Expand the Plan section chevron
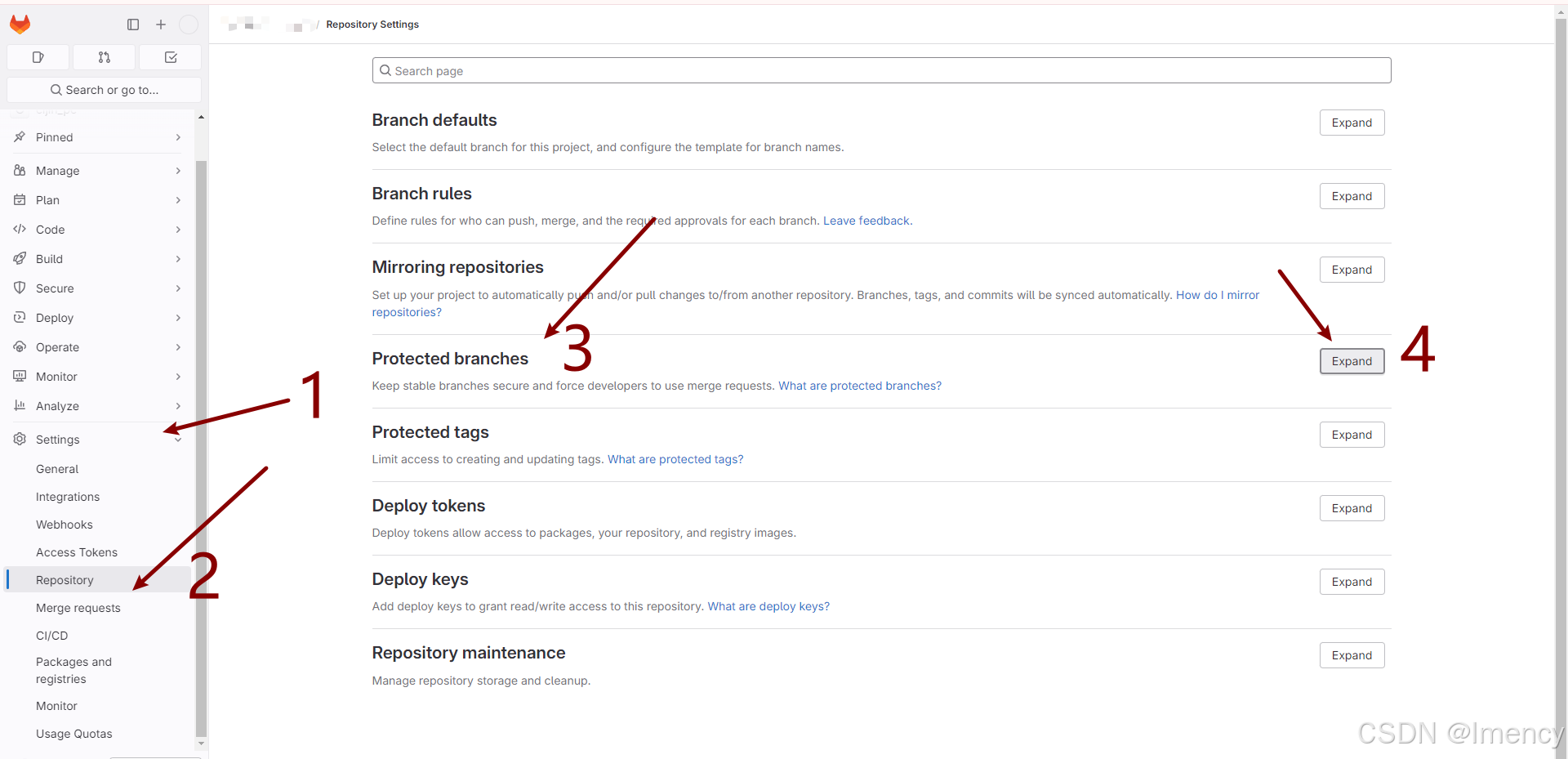1568x759 pixels. (178, 200)
